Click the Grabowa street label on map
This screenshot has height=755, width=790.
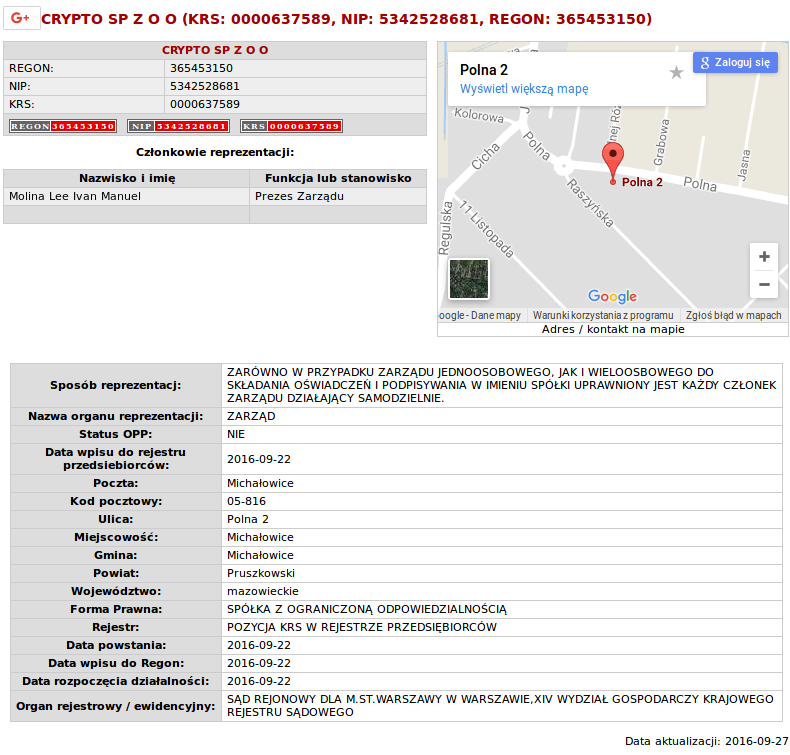coord(662,143)
